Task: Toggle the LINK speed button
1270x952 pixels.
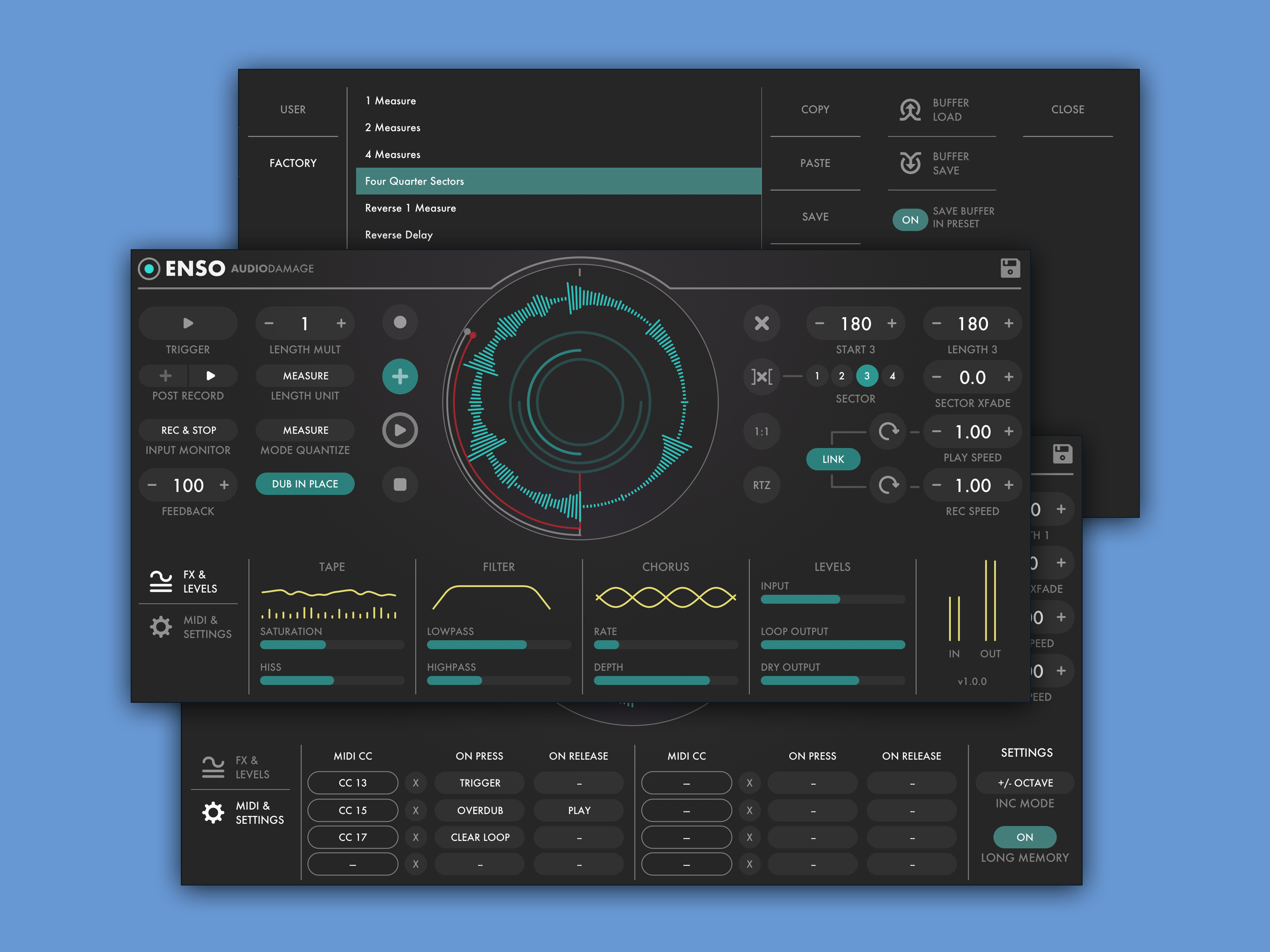Action: (x=833, y=459)
